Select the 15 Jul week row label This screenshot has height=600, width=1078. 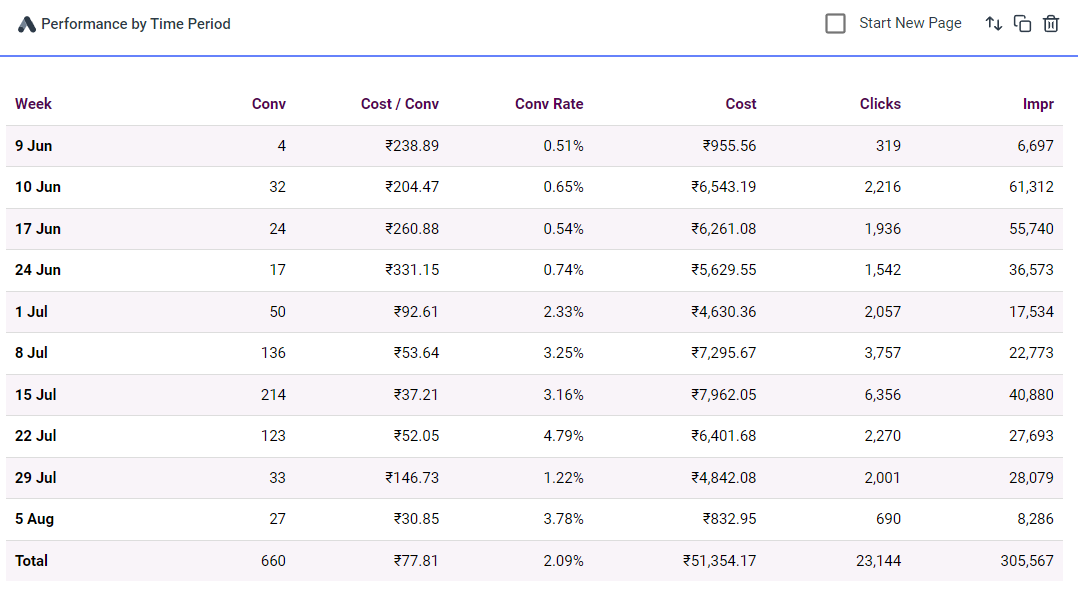[35, 395]
